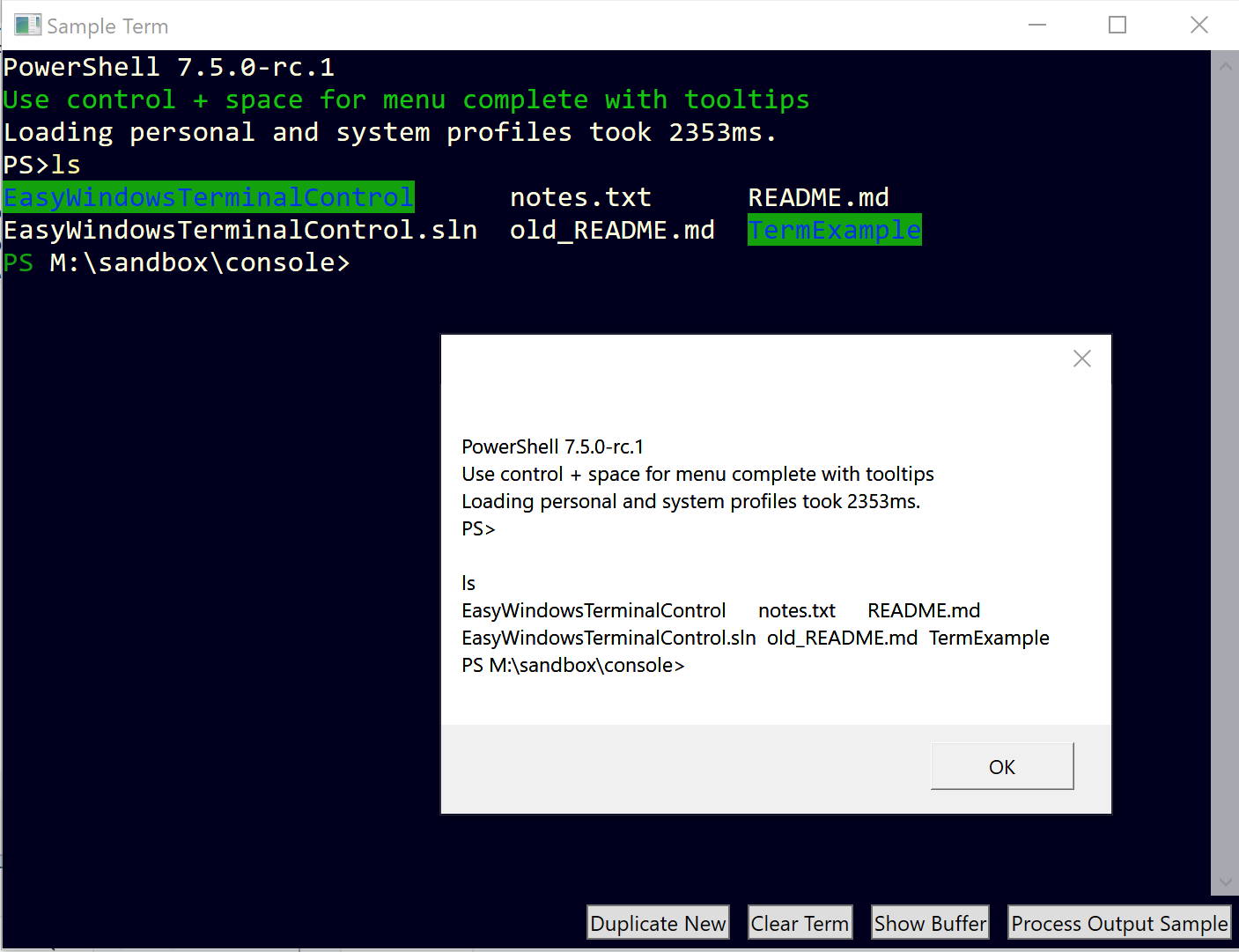This screenshot has width=1239, height=952.
Task: Click the PS>ls command line in terminal
Action: 42,165
